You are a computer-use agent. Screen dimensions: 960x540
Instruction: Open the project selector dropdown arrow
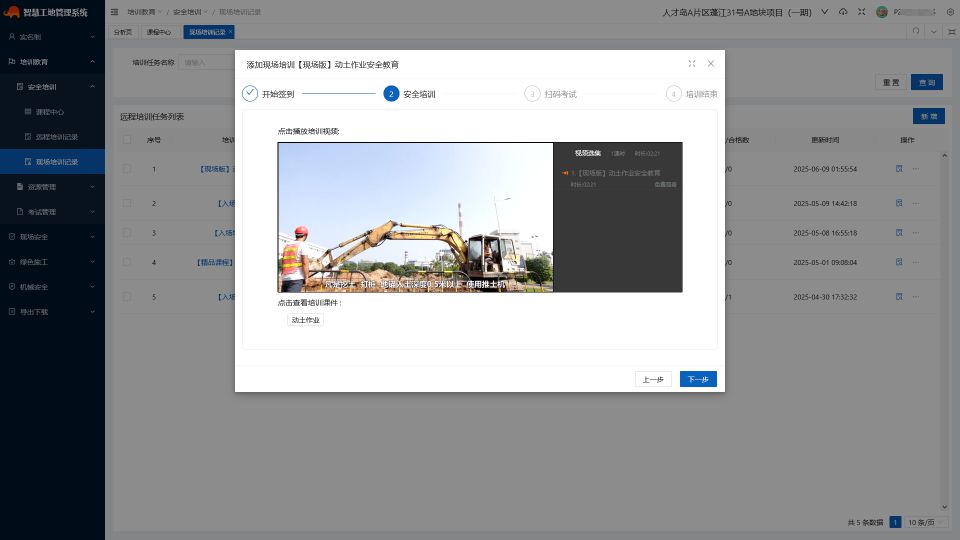[825, 12]
